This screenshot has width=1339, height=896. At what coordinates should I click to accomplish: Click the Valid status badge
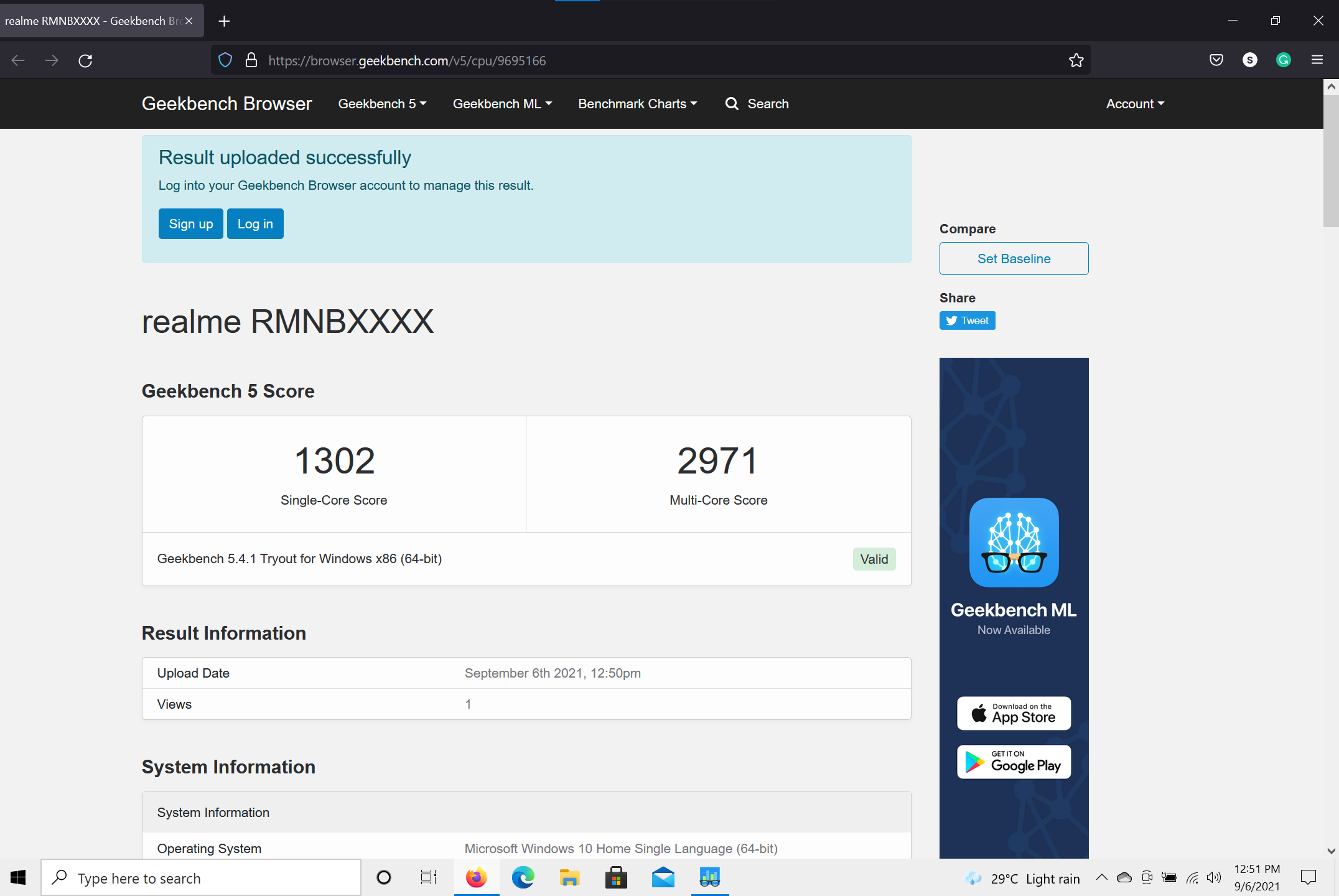point(874,559)
